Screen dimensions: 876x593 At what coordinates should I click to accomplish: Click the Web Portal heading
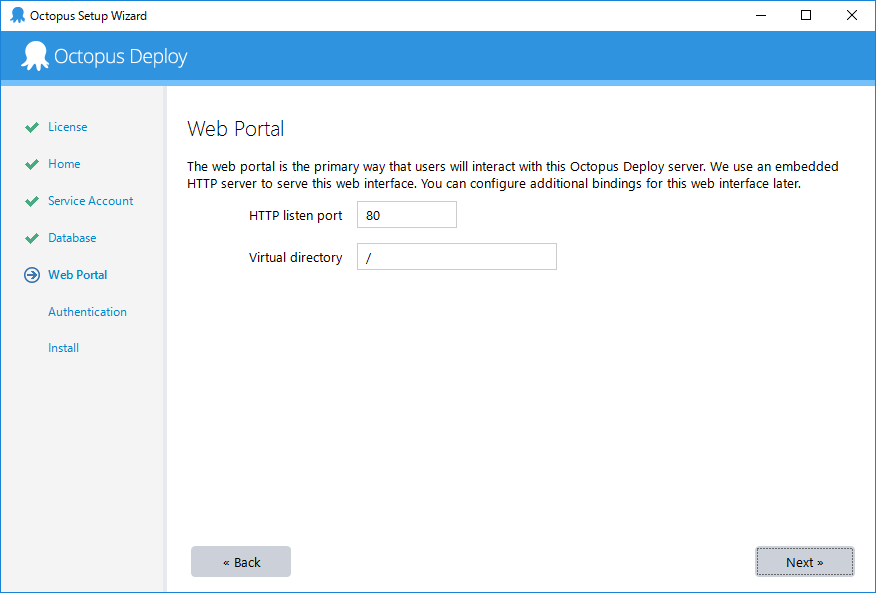[x=236, y=129]
